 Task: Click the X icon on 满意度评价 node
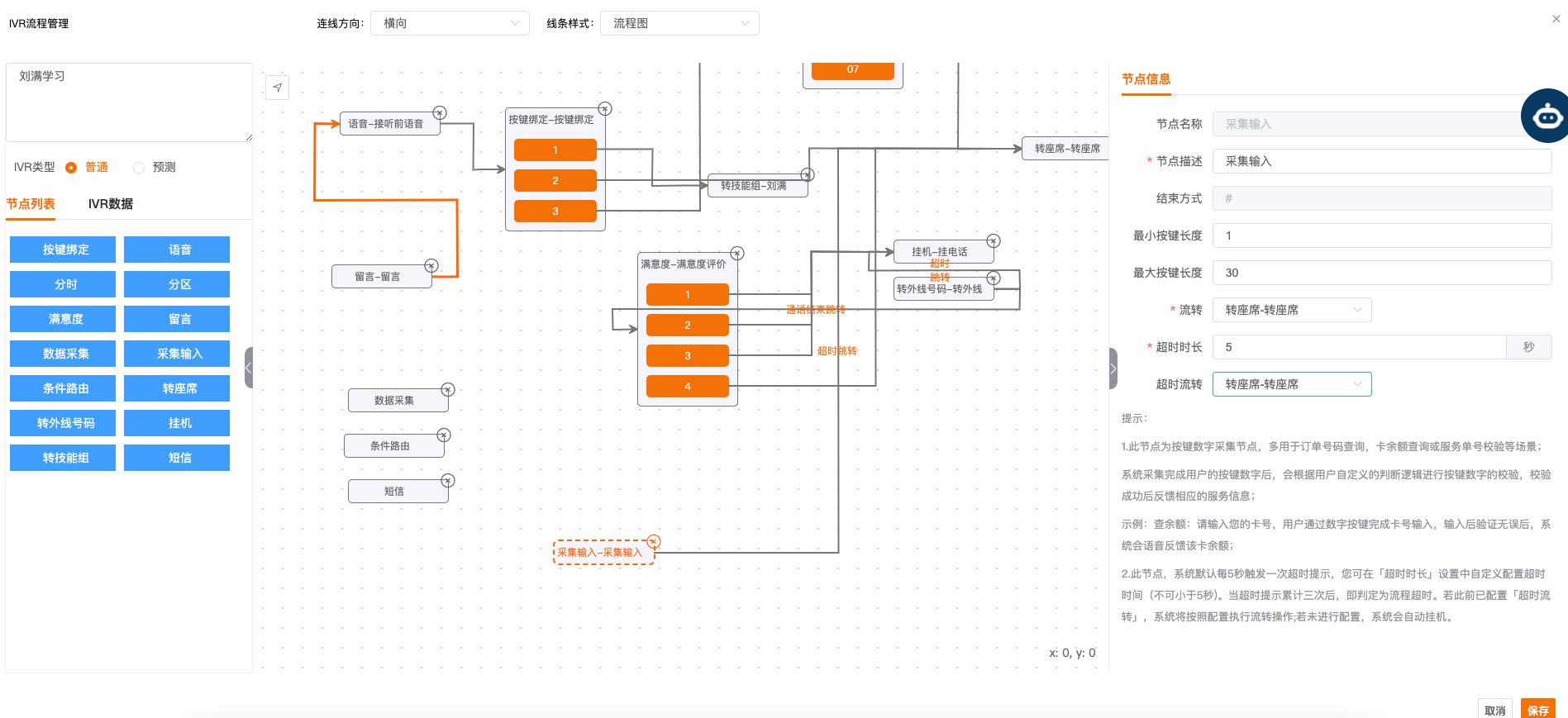(x=737, y=254)
